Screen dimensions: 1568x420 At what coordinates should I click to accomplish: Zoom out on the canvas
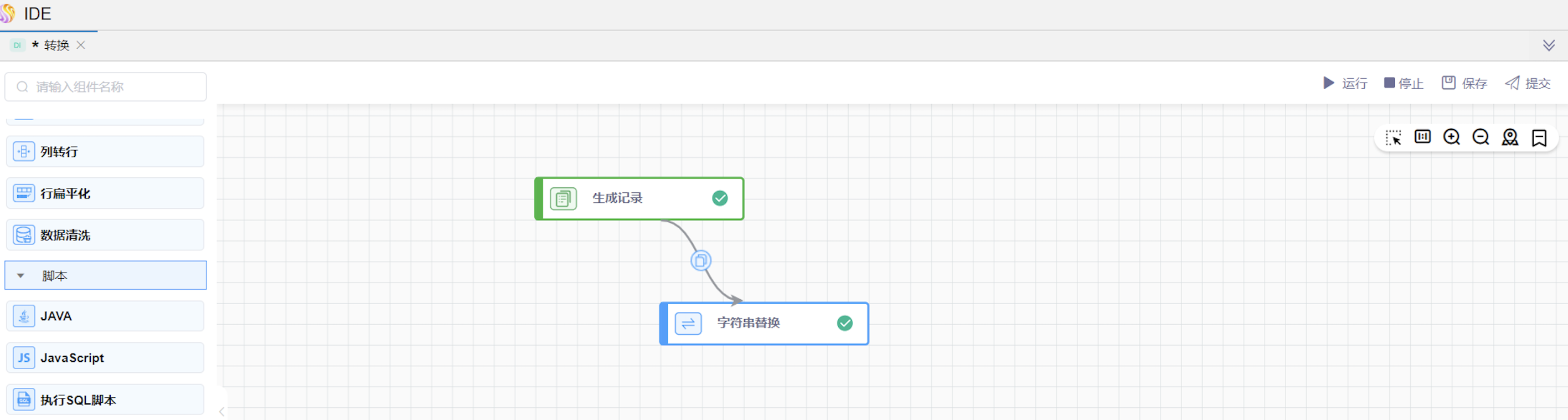1481,137
